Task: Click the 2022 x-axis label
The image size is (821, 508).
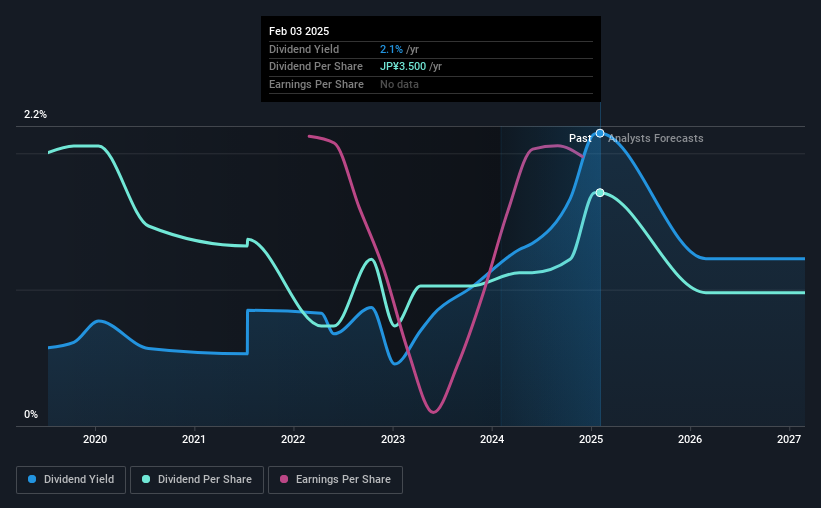Action: [293, 439]
